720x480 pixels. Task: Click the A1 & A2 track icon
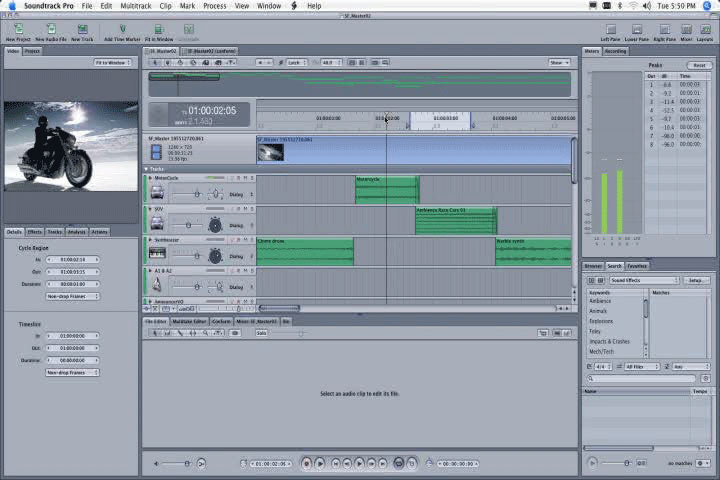[x=157, y=285]
